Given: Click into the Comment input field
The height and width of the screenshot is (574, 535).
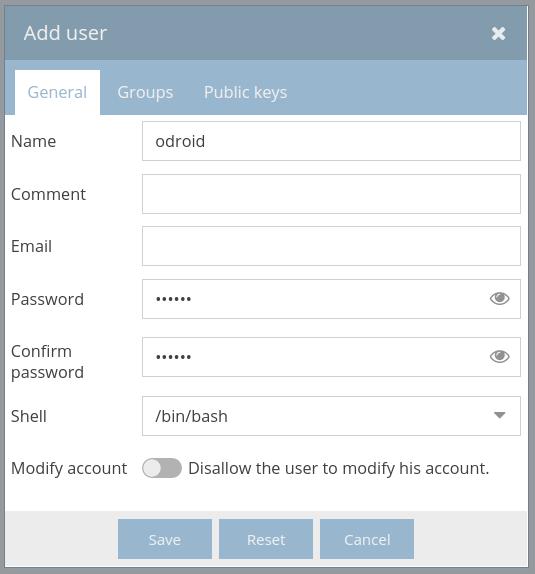Looking at the screenshot, I should [331, 194].
